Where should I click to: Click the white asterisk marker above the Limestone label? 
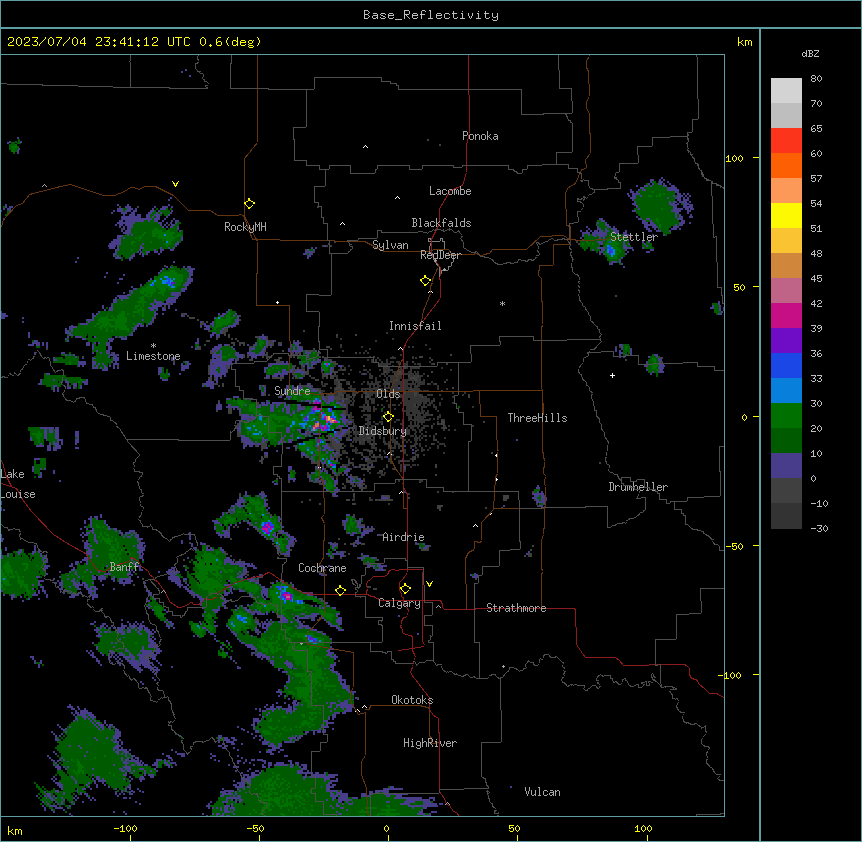[x=153, y=346]
